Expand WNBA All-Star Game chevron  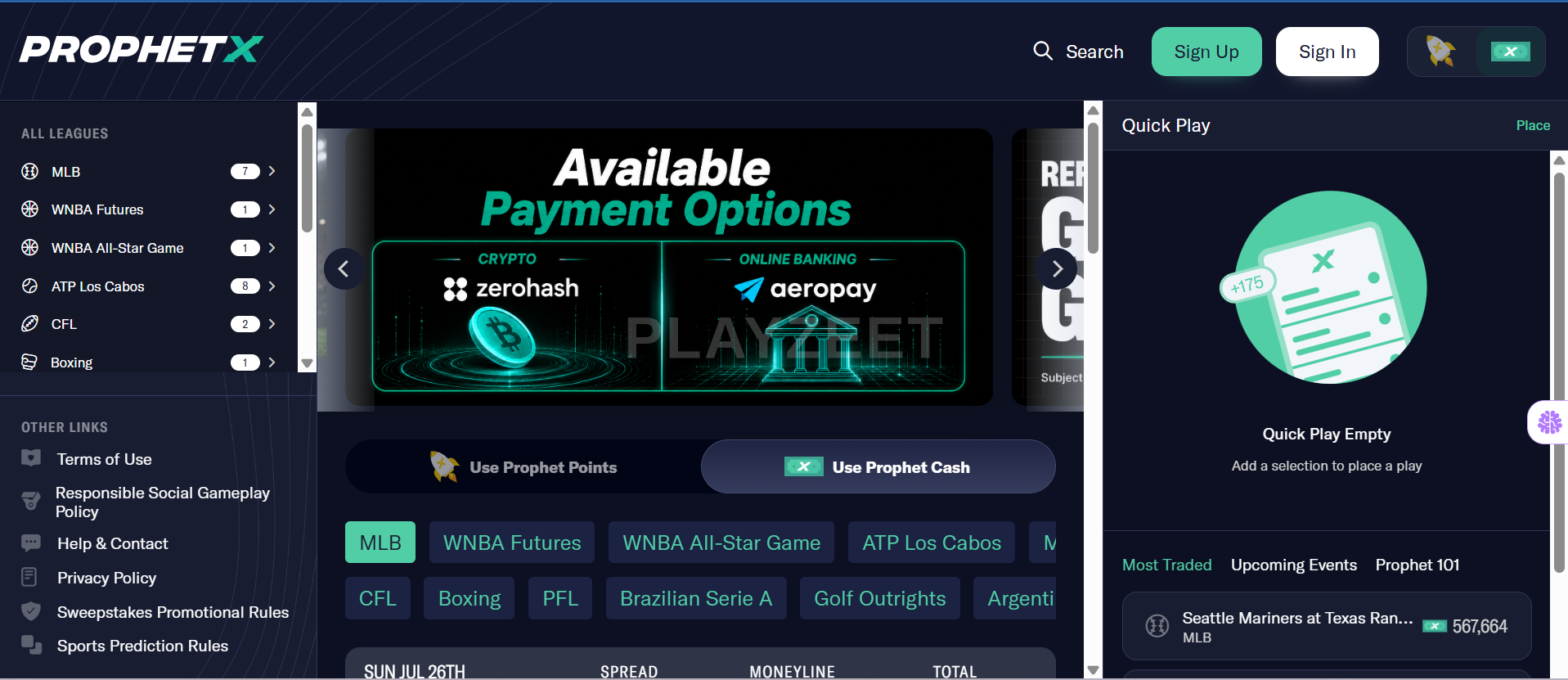[x=272, y=247]
